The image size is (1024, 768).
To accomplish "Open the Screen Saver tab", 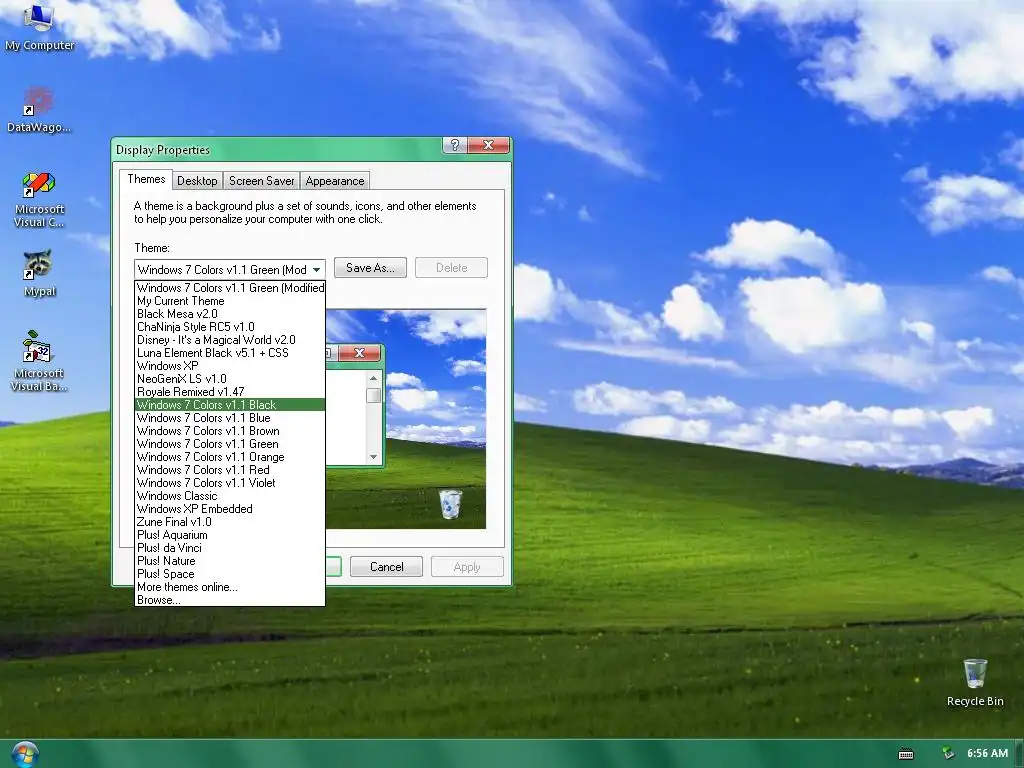I will [261, 181].
